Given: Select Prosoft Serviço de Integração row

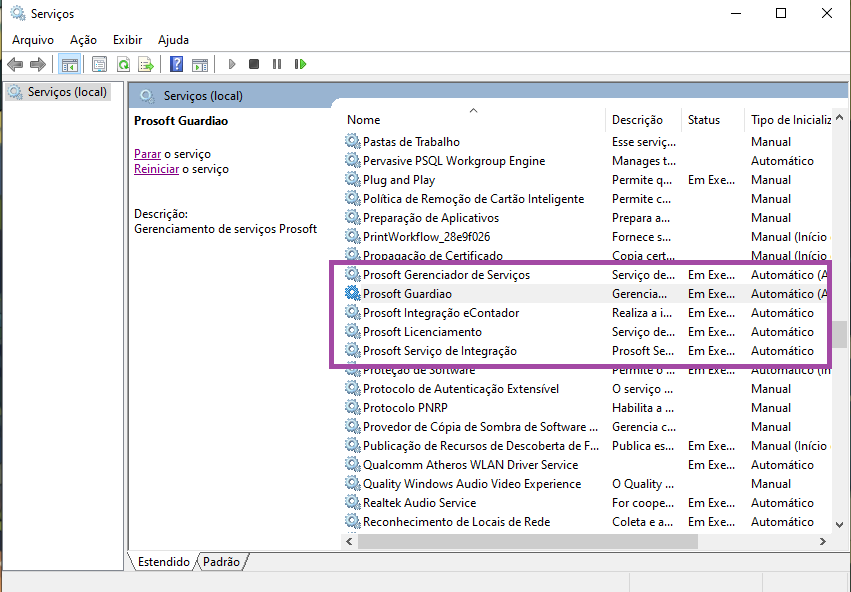Looking at the screenshot, I should coord(588,351).
